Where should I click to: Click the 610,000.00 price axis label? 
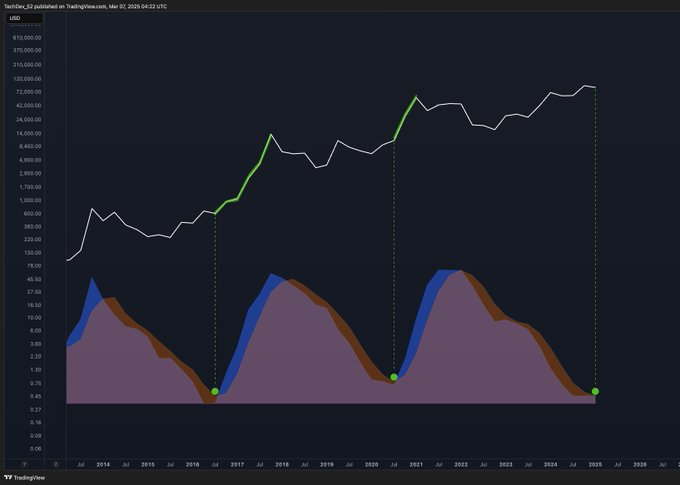tap(29, 38)
